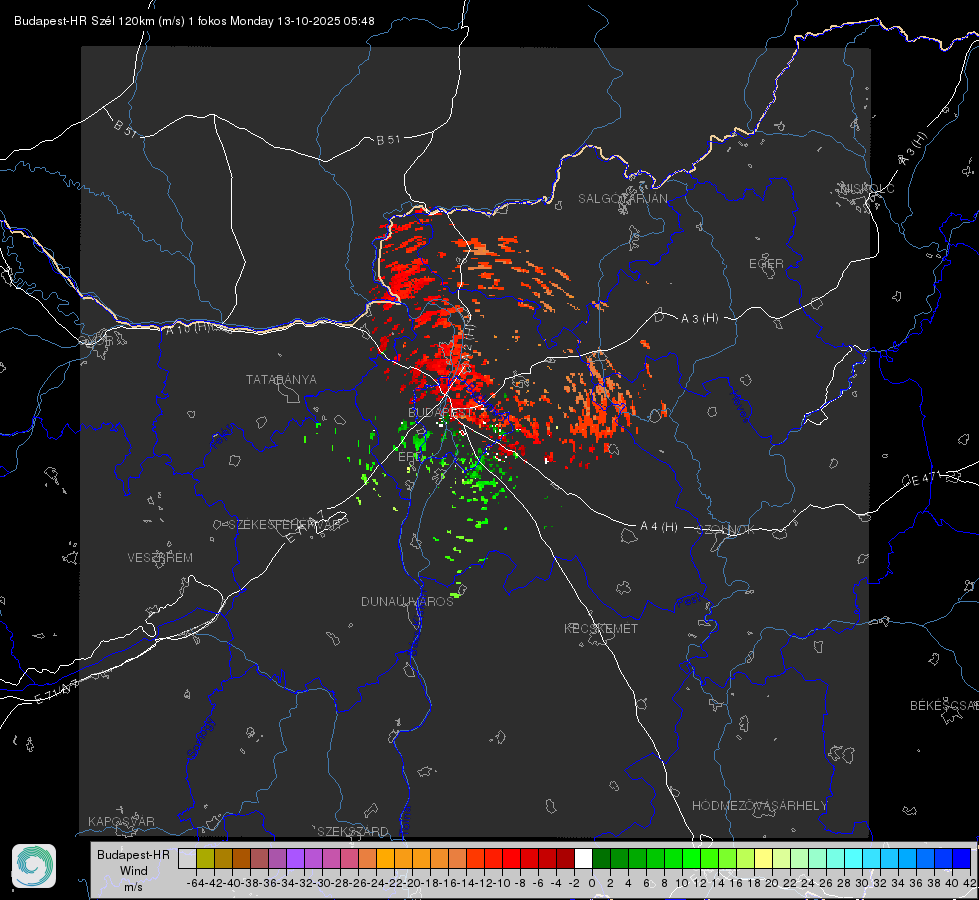Click the DUNAÚJVÁROS city label

point(407,601)
